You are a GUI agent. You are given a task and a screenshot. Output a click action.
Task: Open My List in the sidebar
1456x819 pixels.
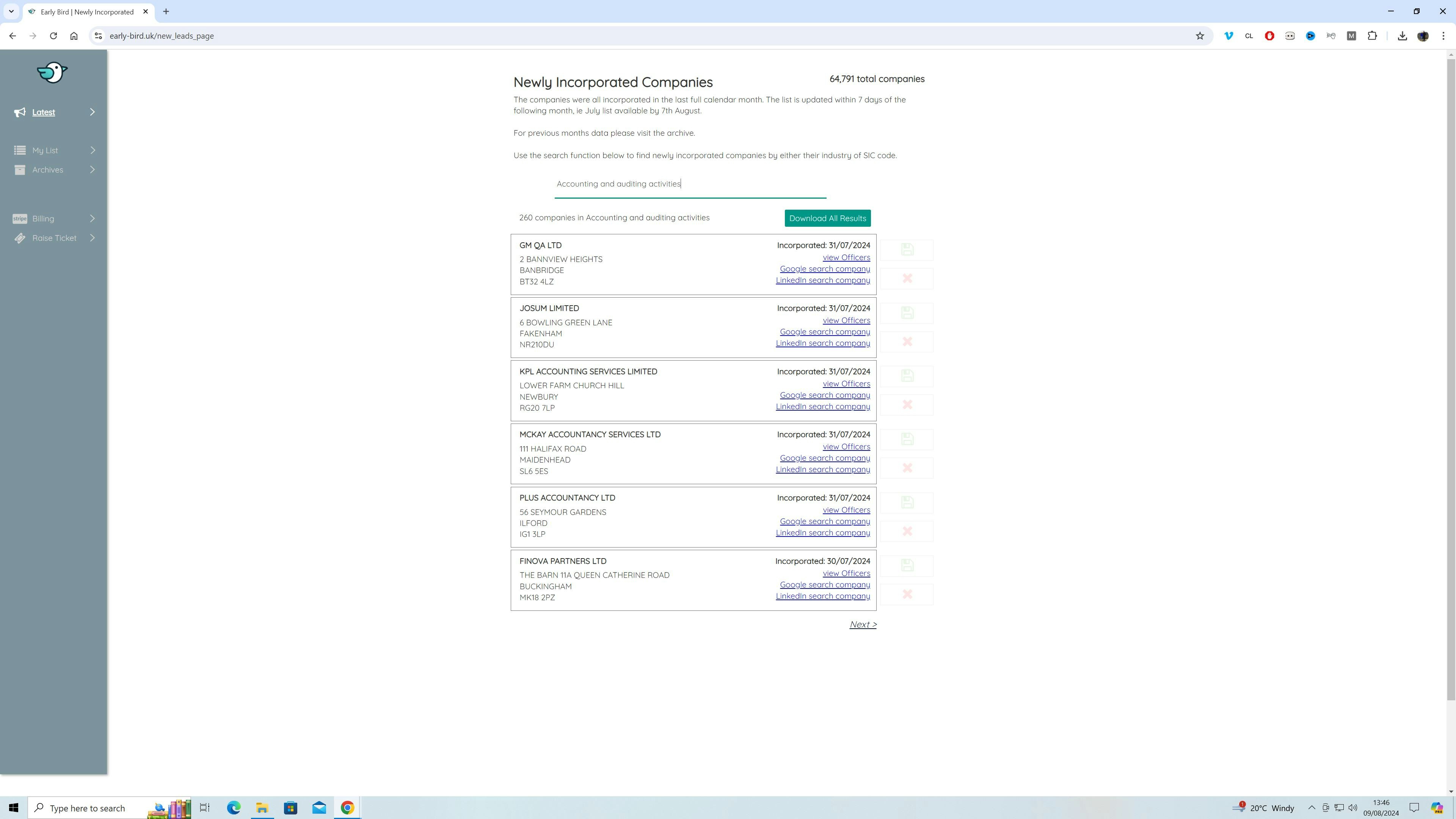pos(45,151)
